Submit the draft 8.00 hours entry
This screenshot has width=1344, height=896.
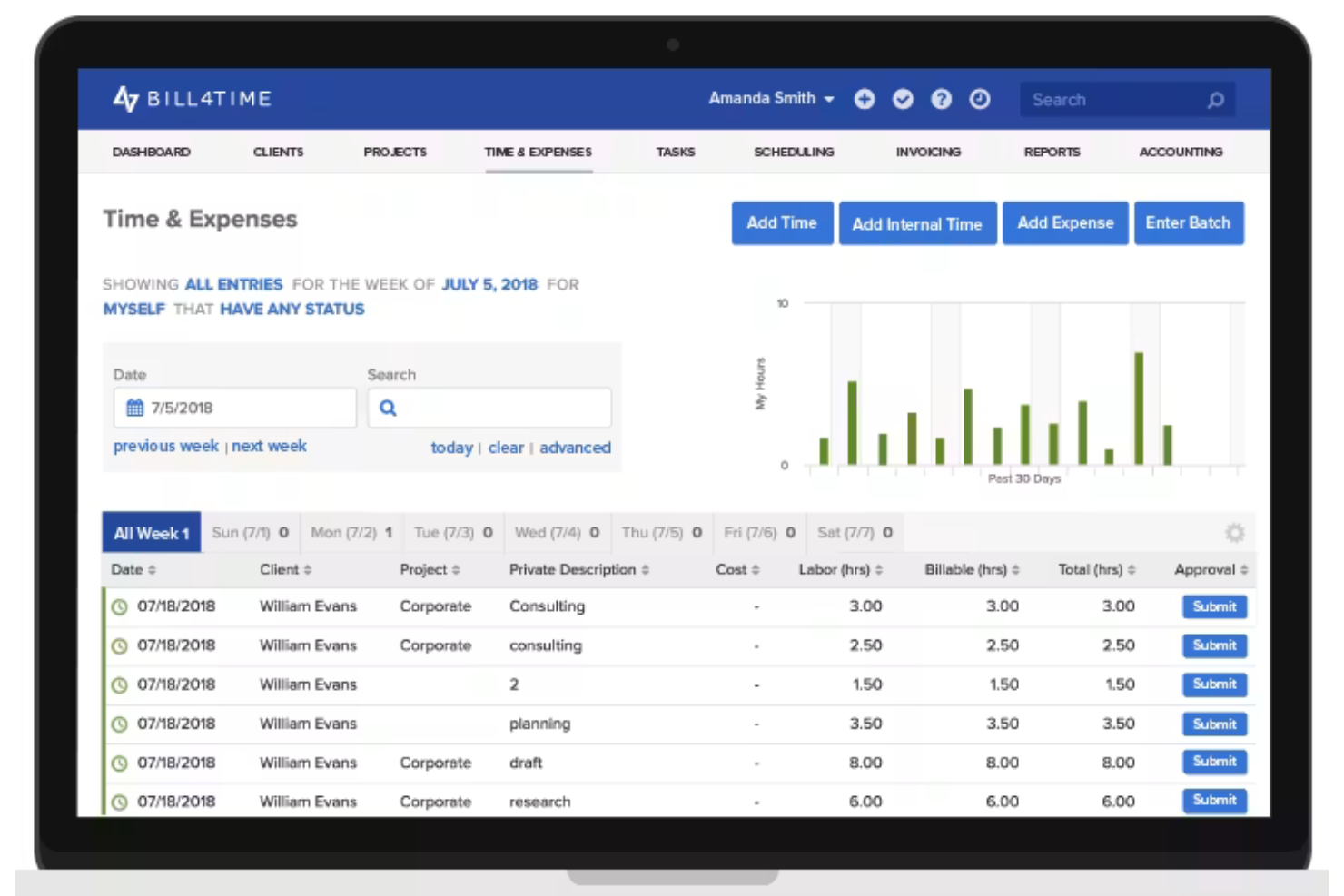click(1214, 762)
